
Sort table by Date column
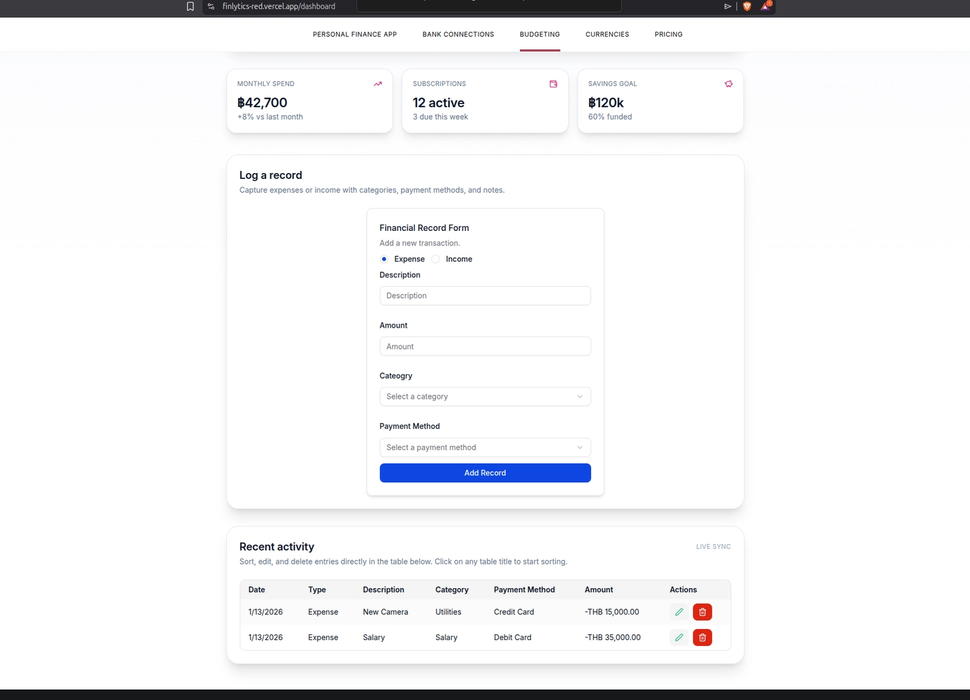click(x=257, y=590)
